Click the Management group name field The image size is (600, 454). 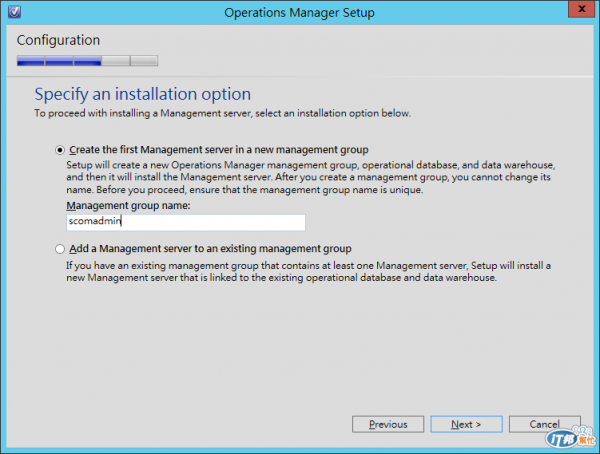(186, 222)
